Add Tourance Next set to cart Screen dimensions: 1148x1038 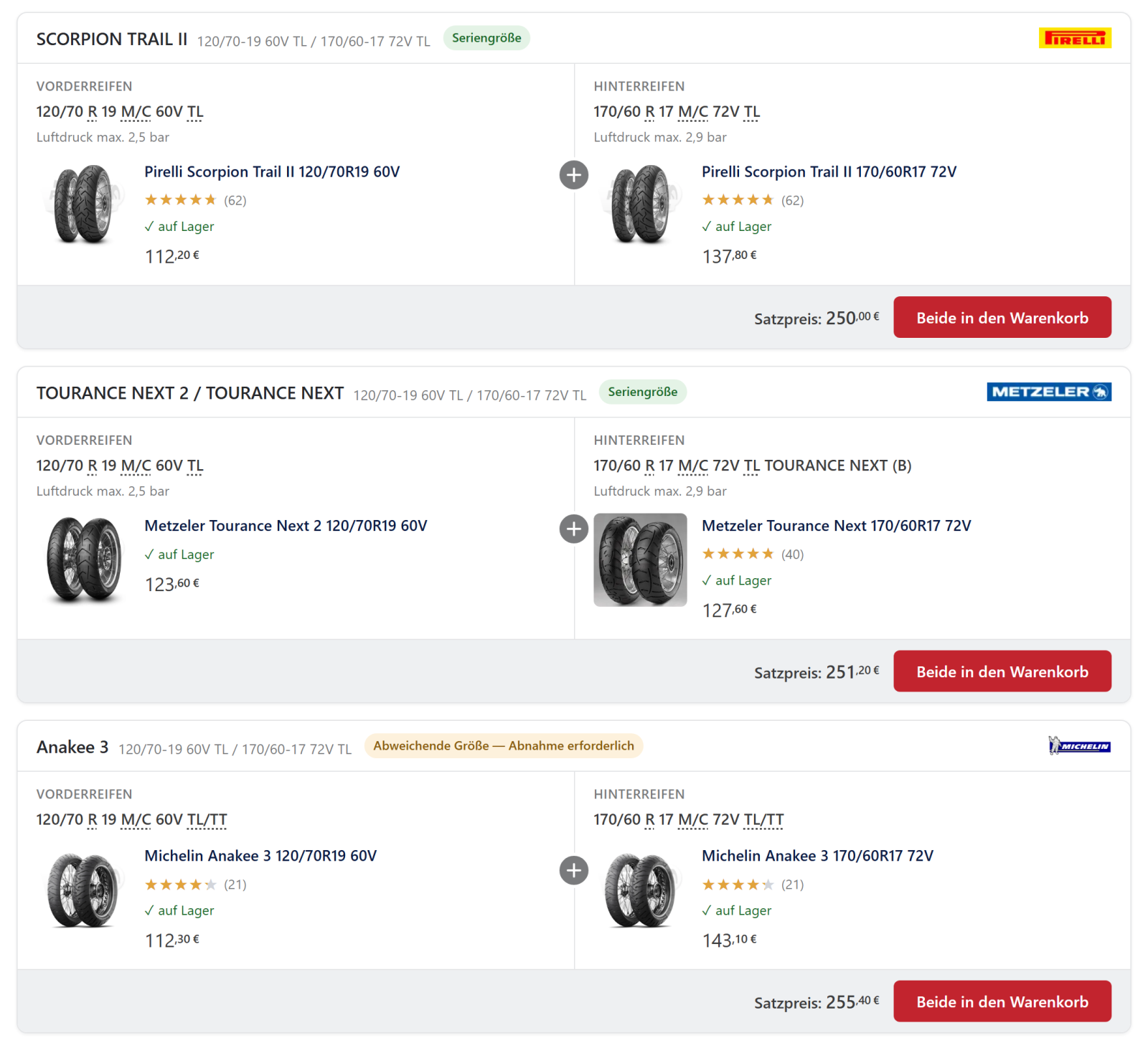[x=1002, y=671]
